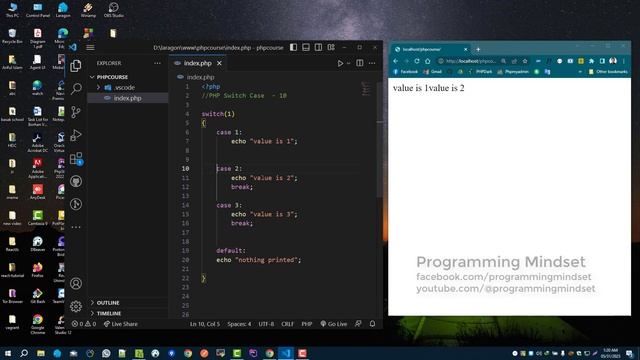Open the browser extensions puzzle icon

pos(591,61)
